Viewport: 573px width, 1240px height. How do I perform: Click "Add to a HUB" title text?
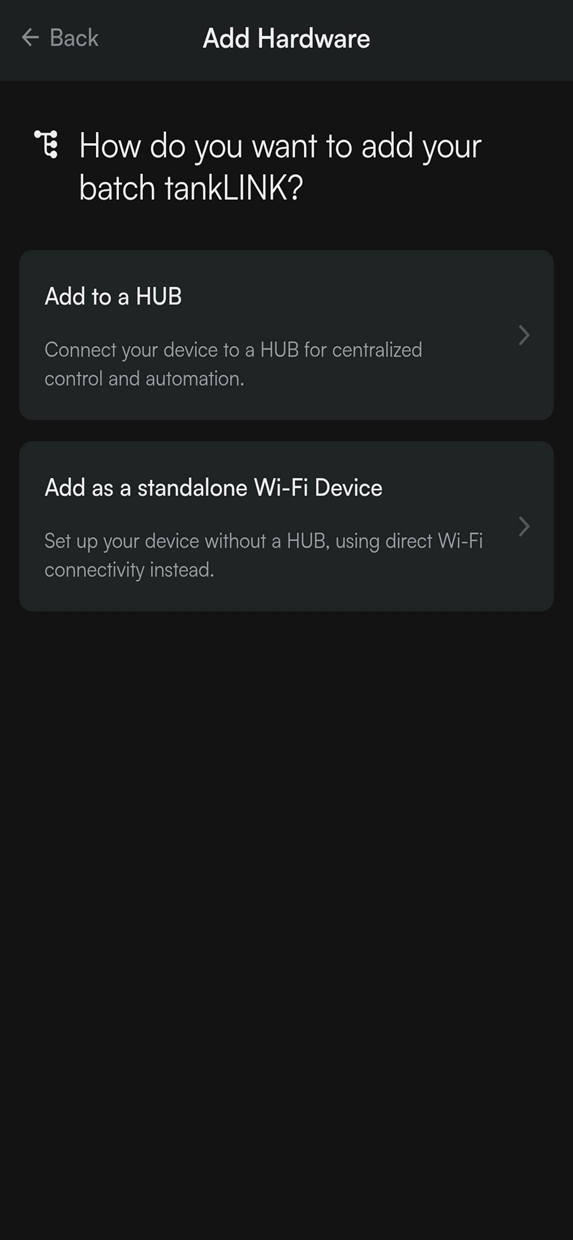[113, 296]
